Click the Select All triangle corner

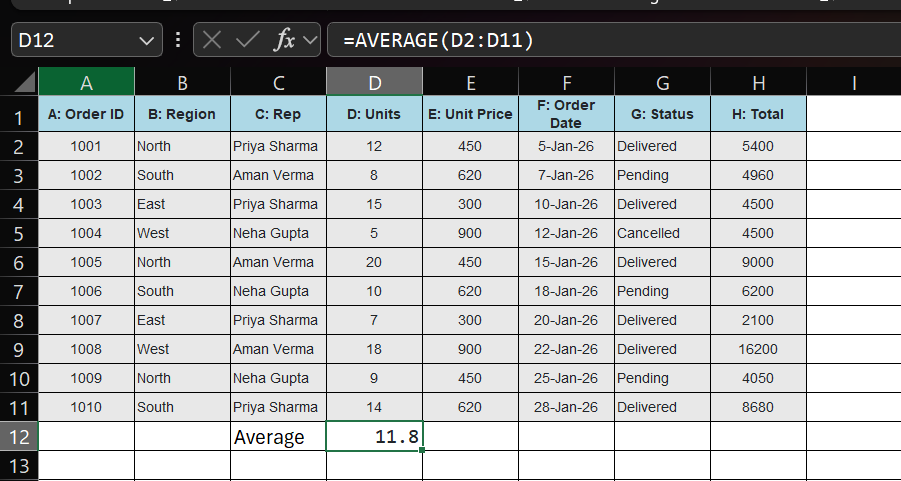pos(24,84)
